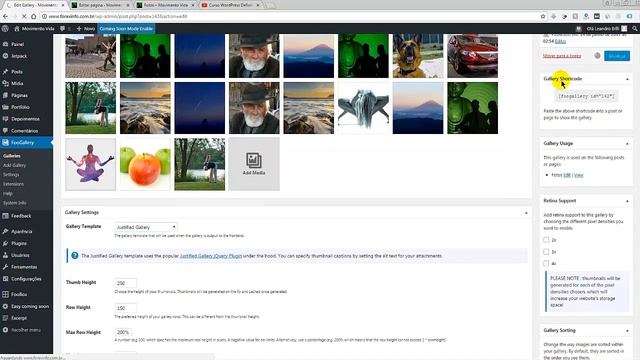640x360 pixels.
Task: Open the Galleries submenu link
Action: (12, 156)
